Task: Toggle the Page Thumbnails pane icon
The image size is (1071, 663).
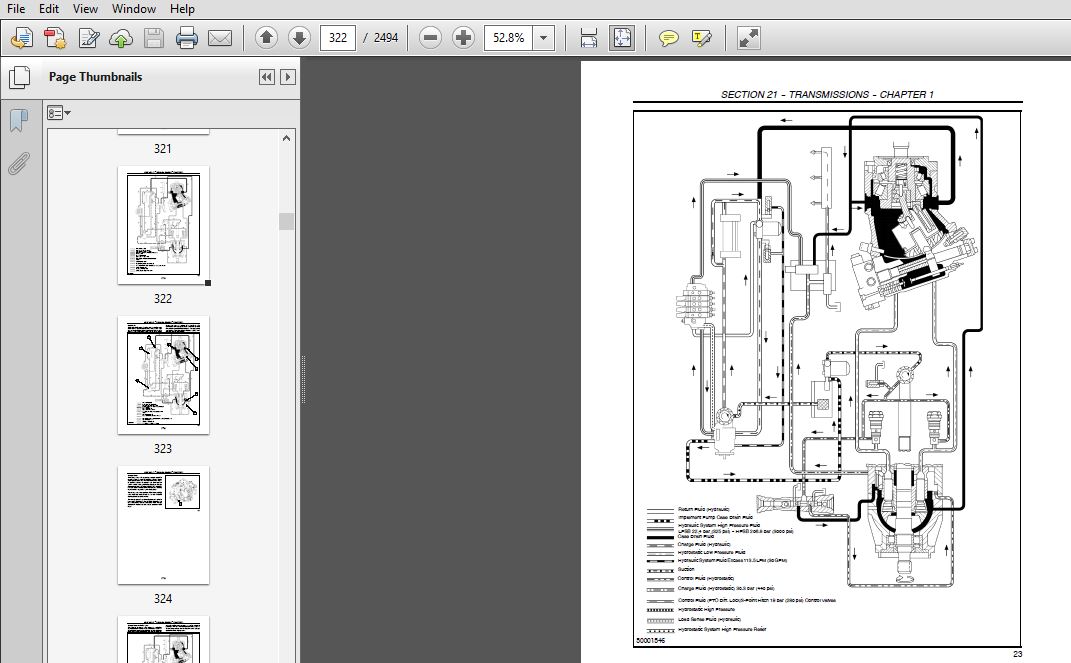Action: pos(19,77)
